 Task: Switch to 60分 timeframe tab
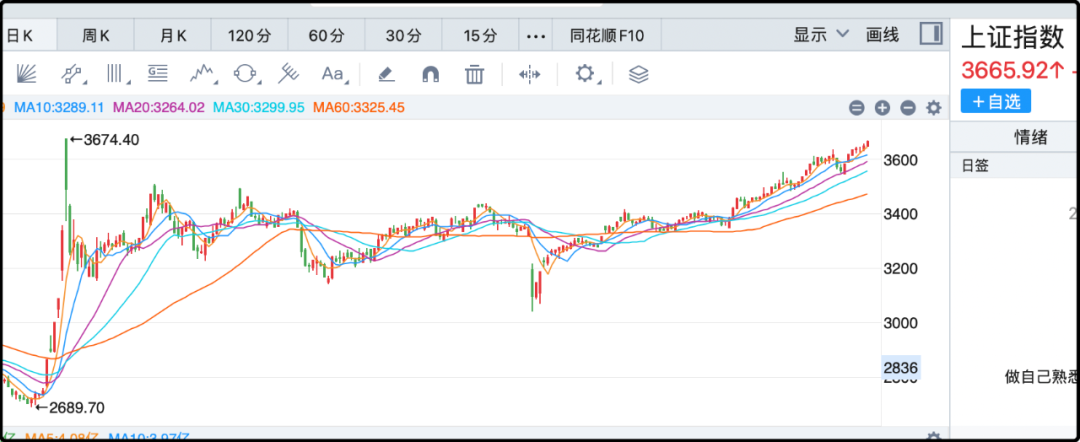pos(326,36)
